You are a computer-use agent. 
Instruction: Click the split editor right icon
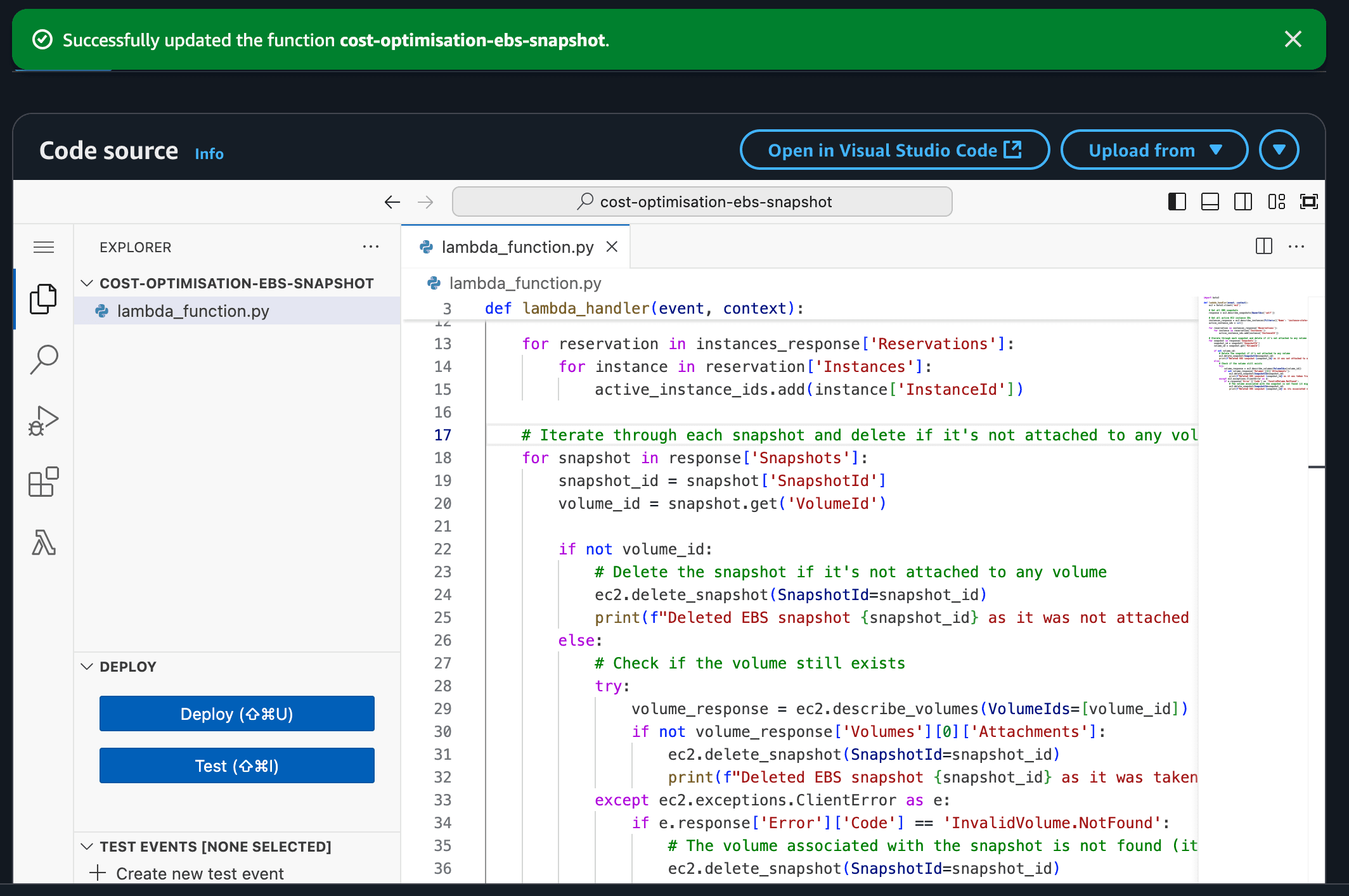click(1263, 246)
